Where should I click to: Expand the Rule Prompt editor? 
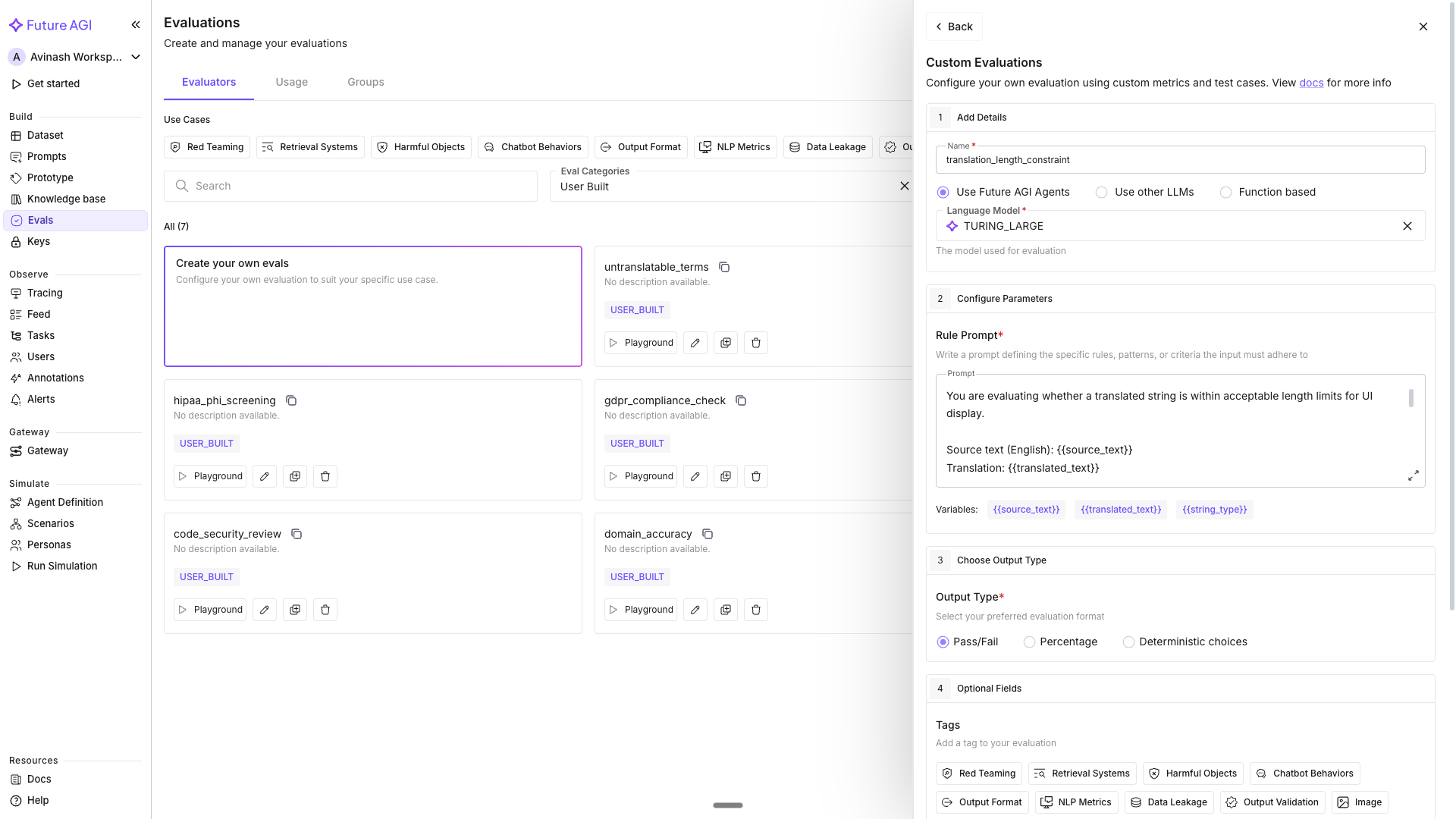(1413, 475)
